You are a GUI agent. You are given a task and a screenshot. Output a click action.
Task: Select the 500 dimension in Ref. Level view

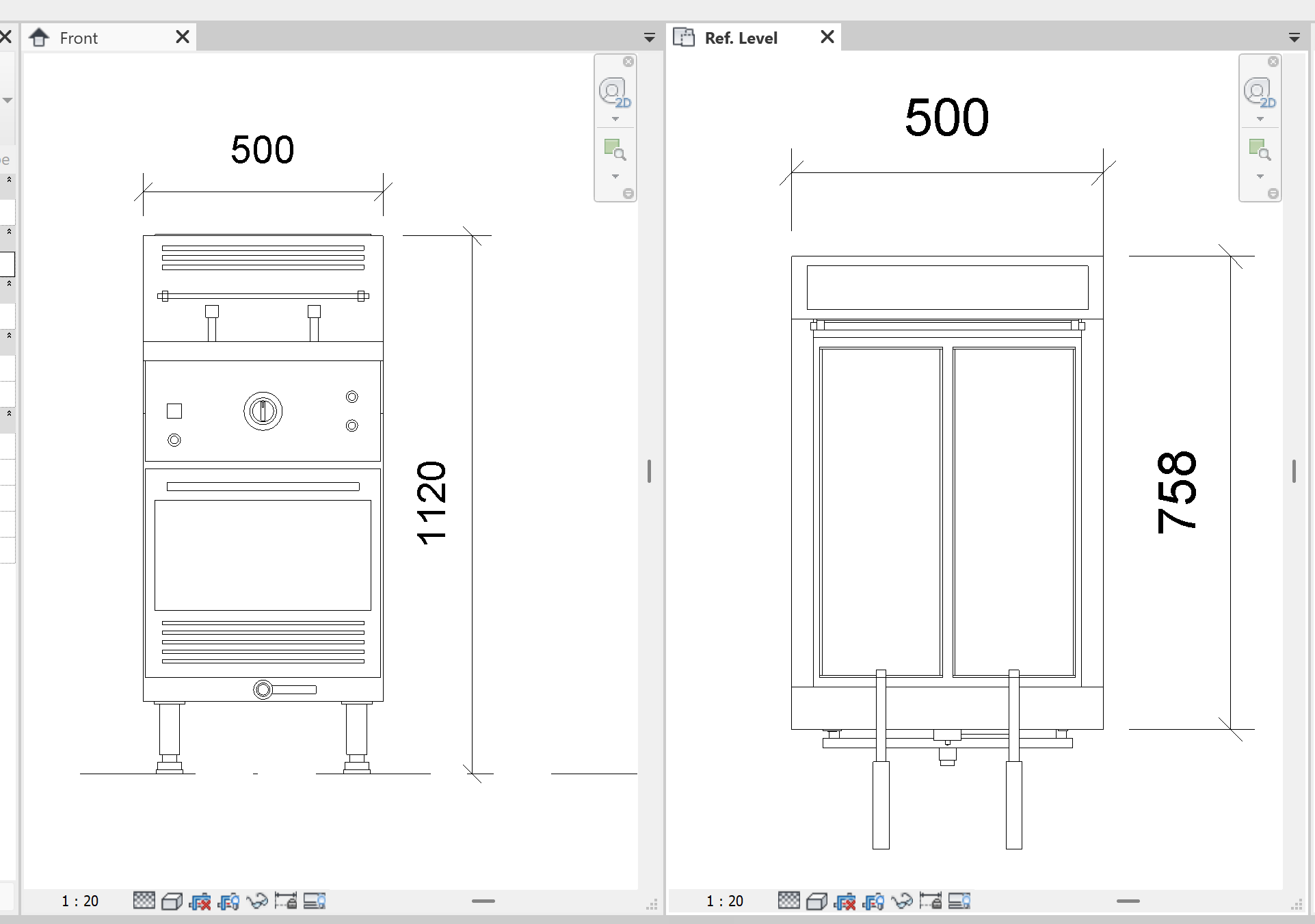click(x=946, y=117)
